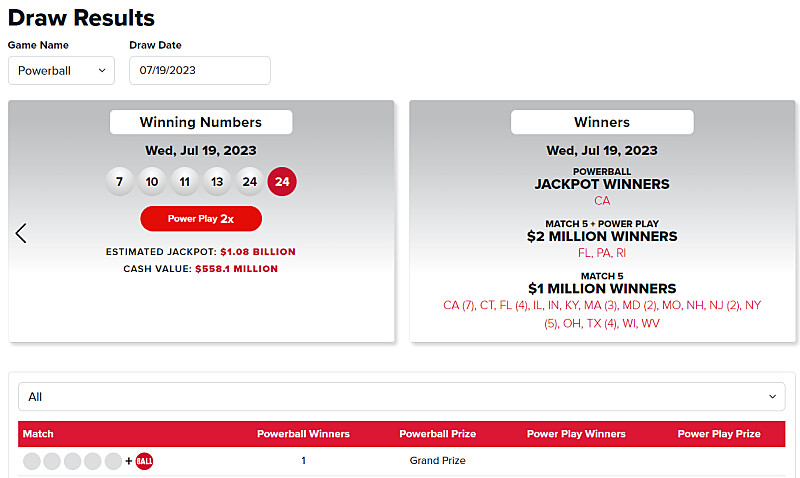This screenshot has height=478, width=800.
Task: Click the Power Play Prize column header
Action: point(719,434)
